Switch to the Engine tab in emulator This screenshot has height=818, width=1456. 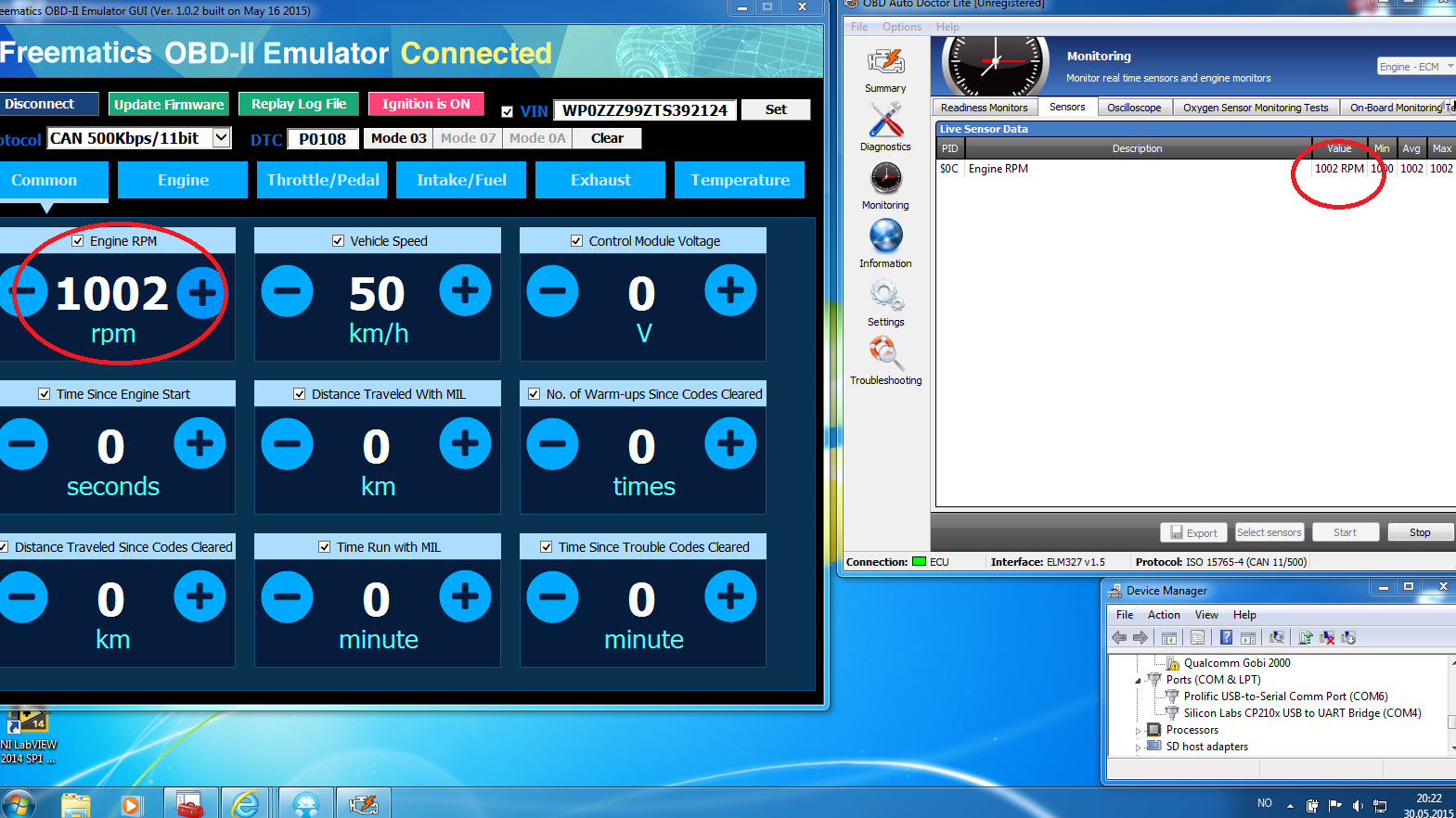pos(183,180)
